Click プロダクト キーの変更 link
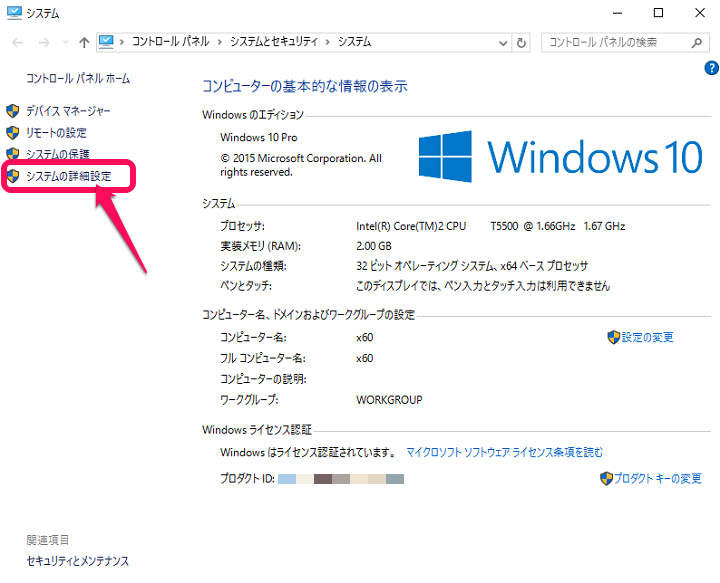 point(658,479)
